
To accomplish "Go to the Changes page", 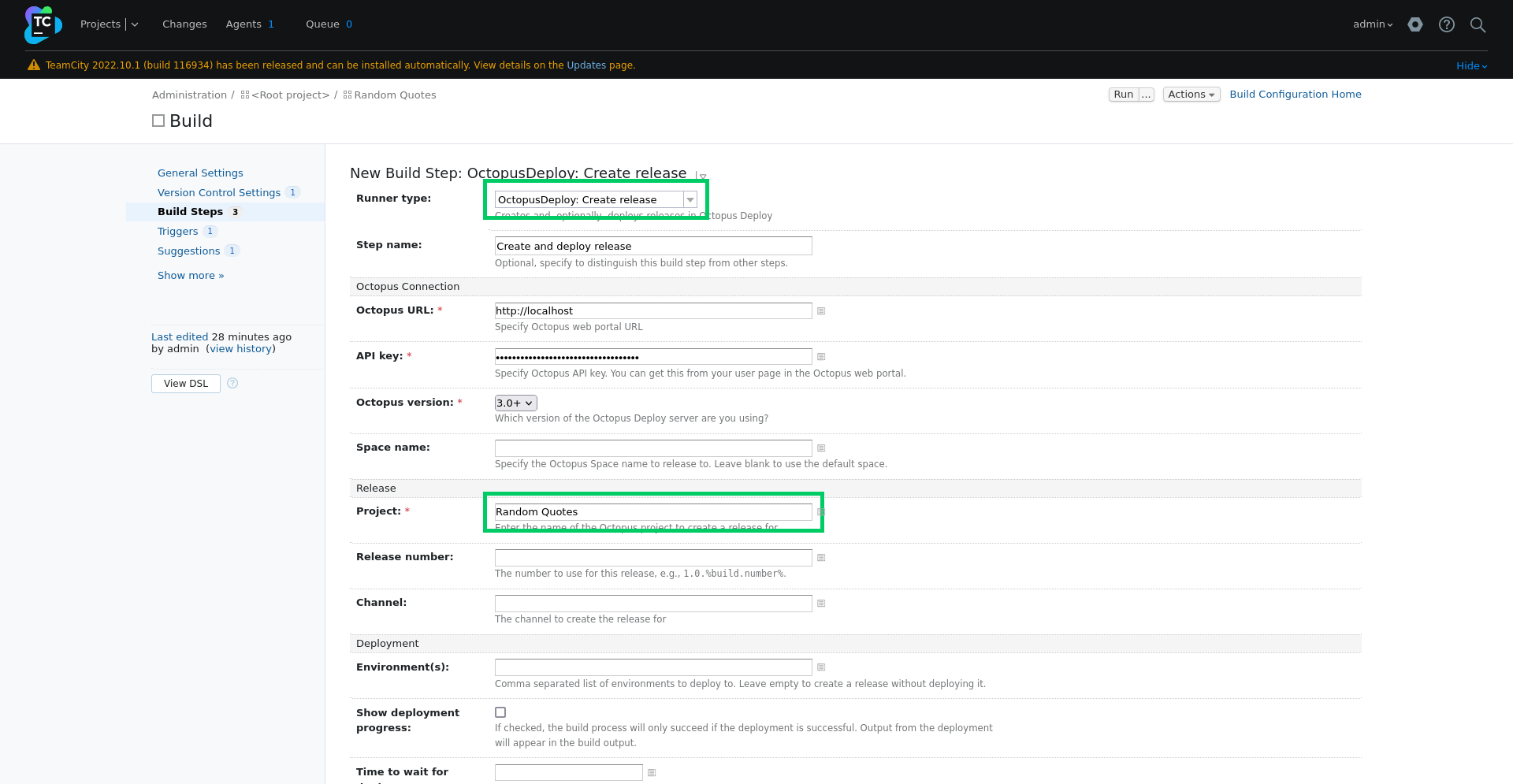I will click(184, 24).
